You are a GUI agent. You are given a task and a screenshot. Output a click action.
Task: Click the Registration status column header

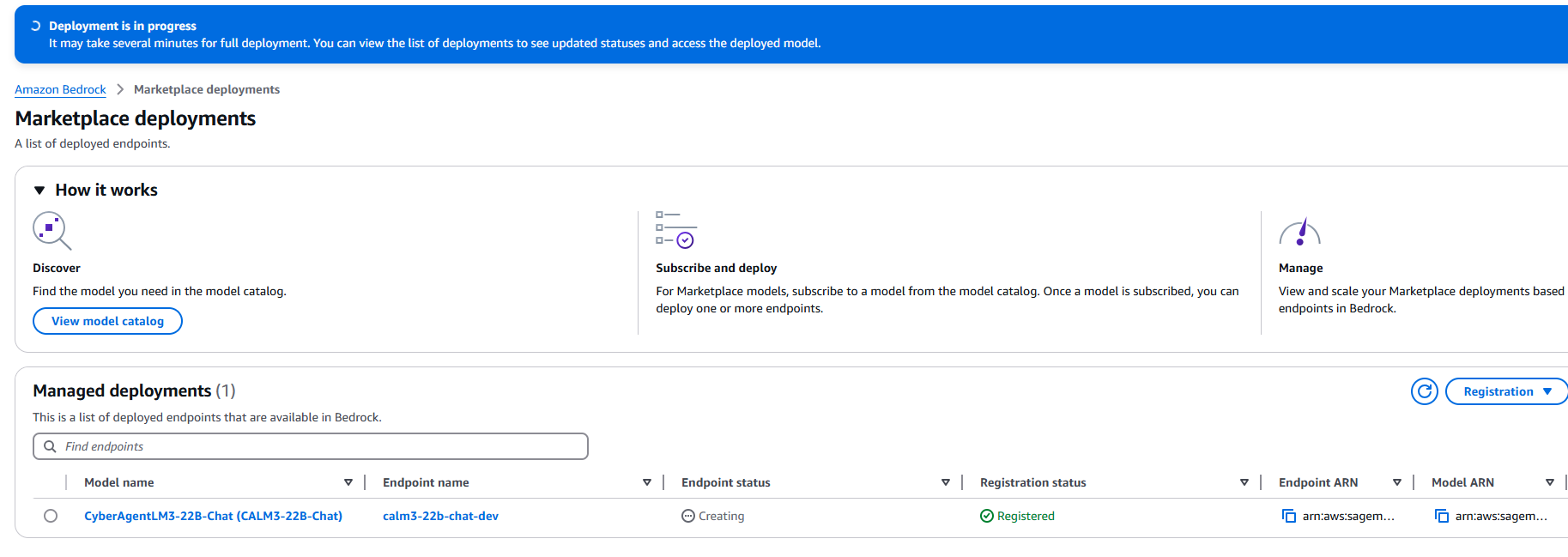coord(1033,482)
